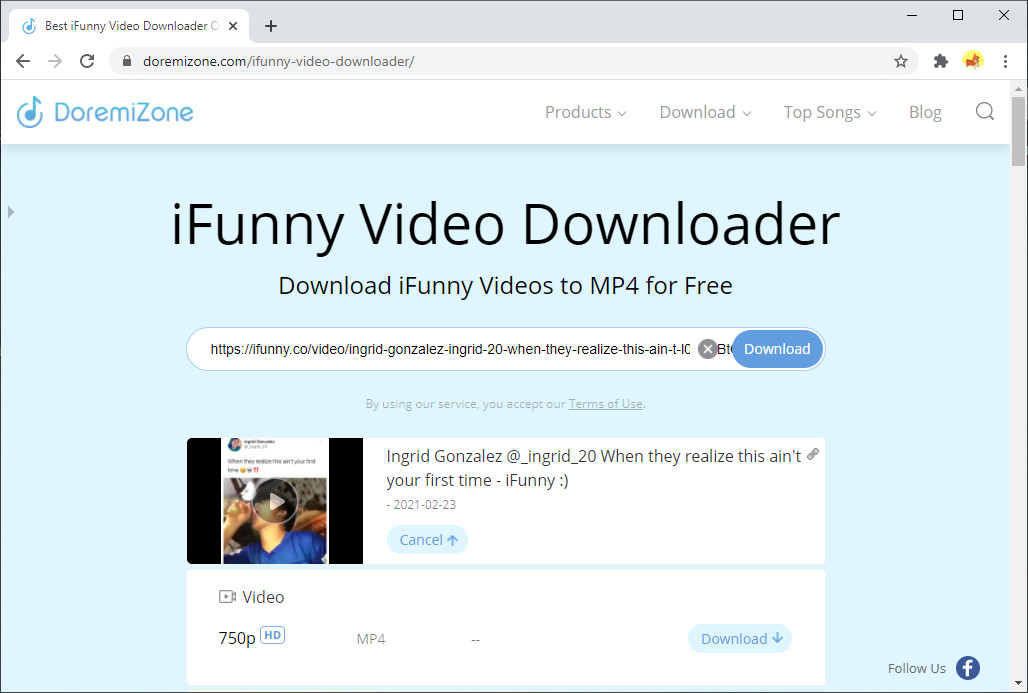
Task: Click the DoremiZone logo icon
Action: tap(30, 112)
